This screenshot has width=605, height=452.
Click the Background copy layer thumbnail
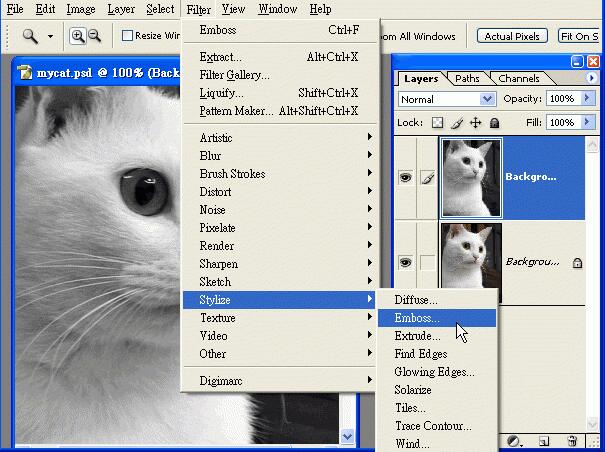[471, 178]
